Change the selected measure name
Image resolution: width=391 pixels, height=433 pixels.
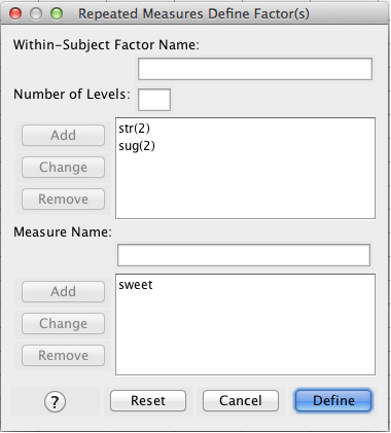(63, 324)
